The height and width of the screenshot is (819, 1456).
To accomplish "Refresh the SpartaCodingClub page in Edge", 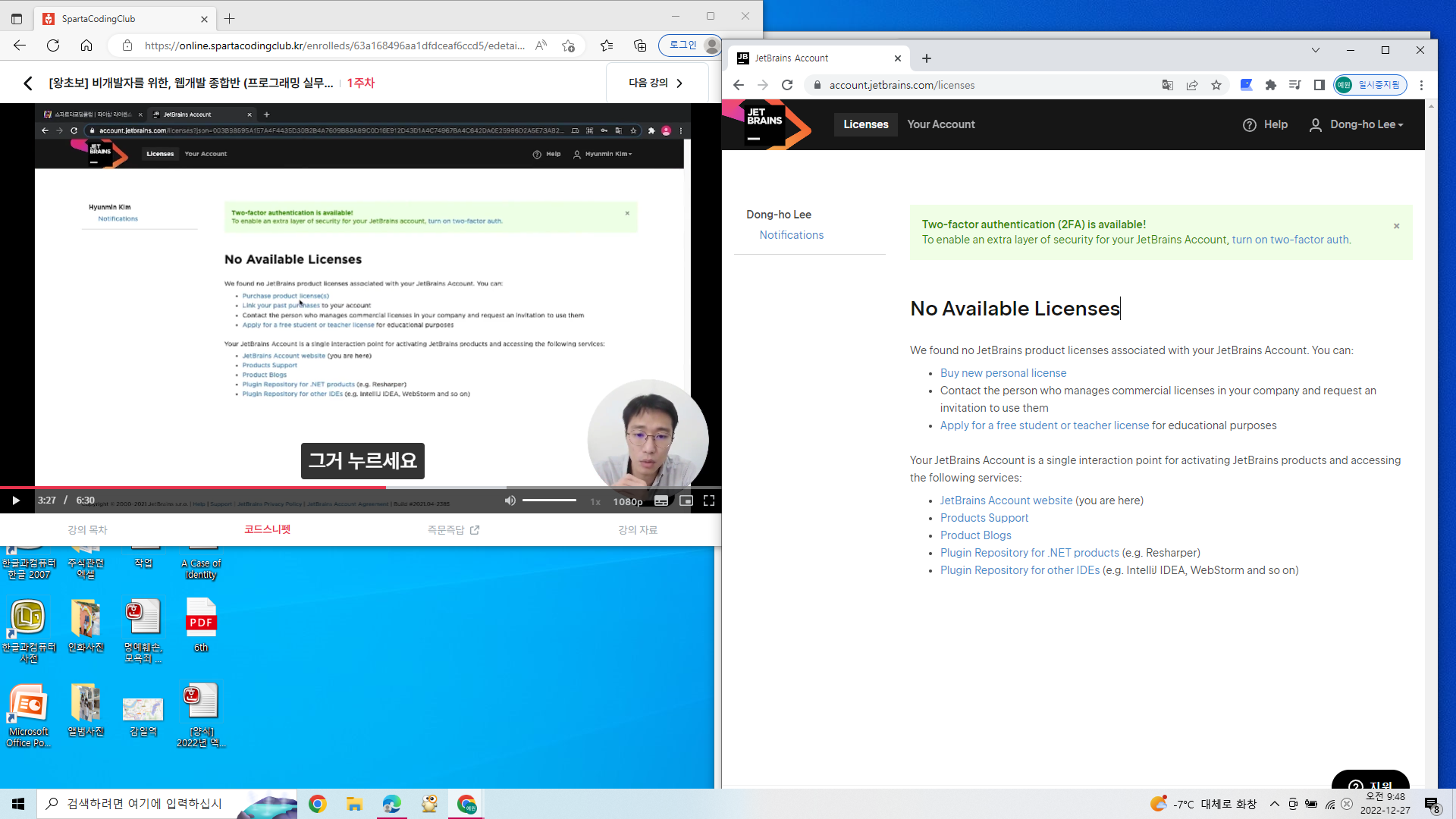I will pyautogui.click(x=53, y=45).
